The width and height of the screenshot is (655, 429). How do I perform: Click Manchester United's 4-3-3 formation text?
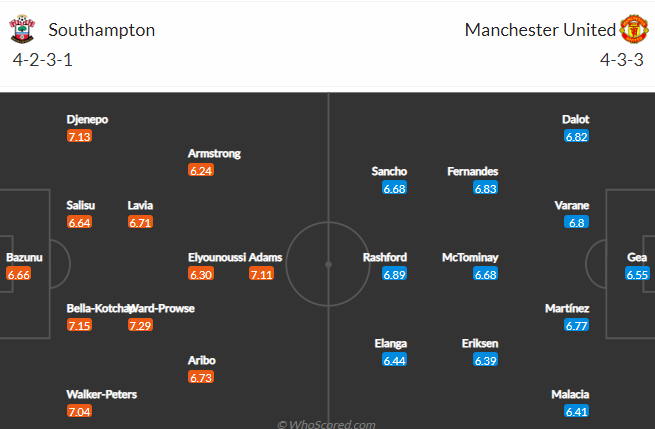[x=622, y=60]
